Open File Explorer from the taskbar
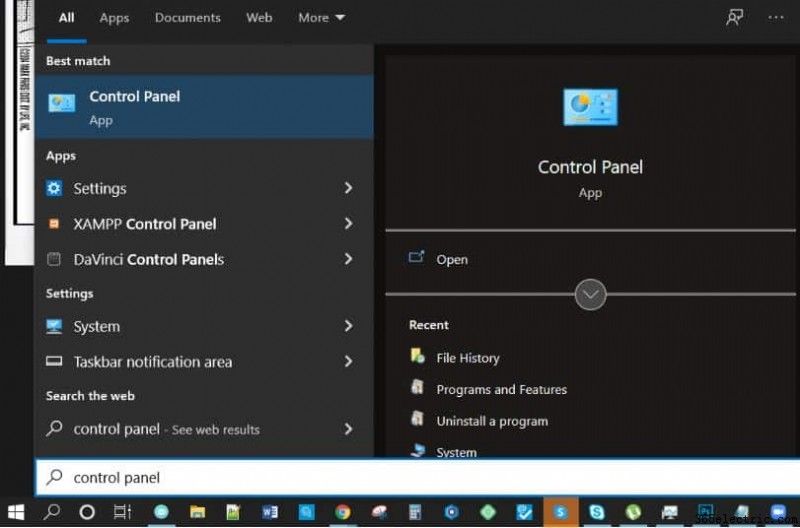The width and height of the screenshot is (800, 528). 197,512
